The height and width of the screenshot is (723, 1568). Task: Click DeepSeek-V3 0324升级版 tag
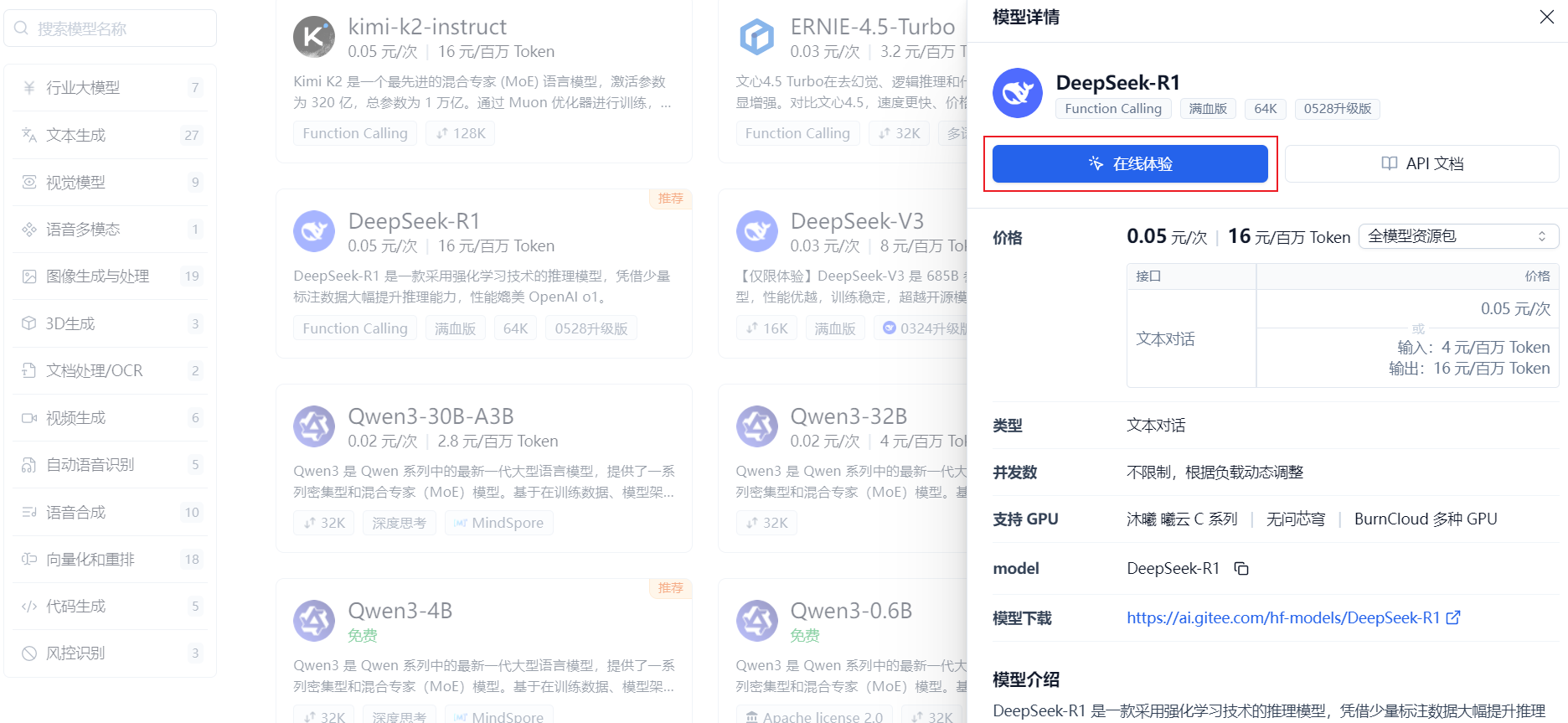click(925, 328)
